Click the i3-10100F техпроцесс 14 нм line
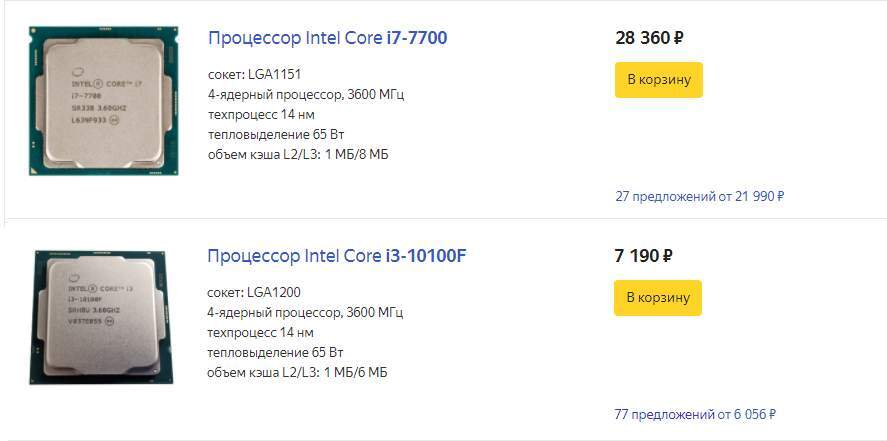This screenshot has width=887, height=441. click(260, 333)
